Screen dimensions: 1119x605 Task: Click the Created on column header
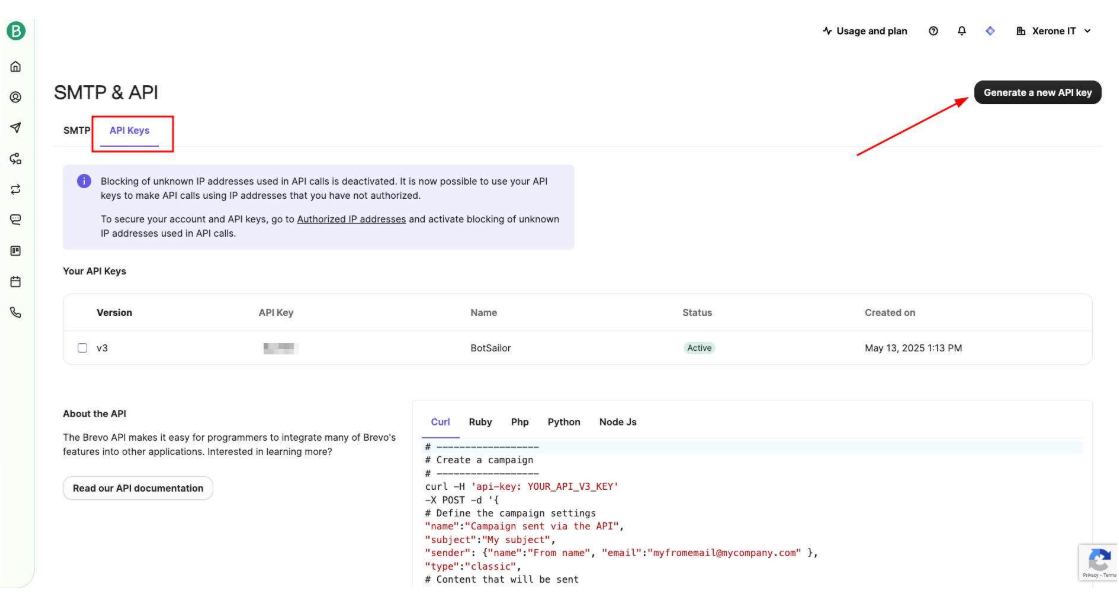click(x=890, y=312)
